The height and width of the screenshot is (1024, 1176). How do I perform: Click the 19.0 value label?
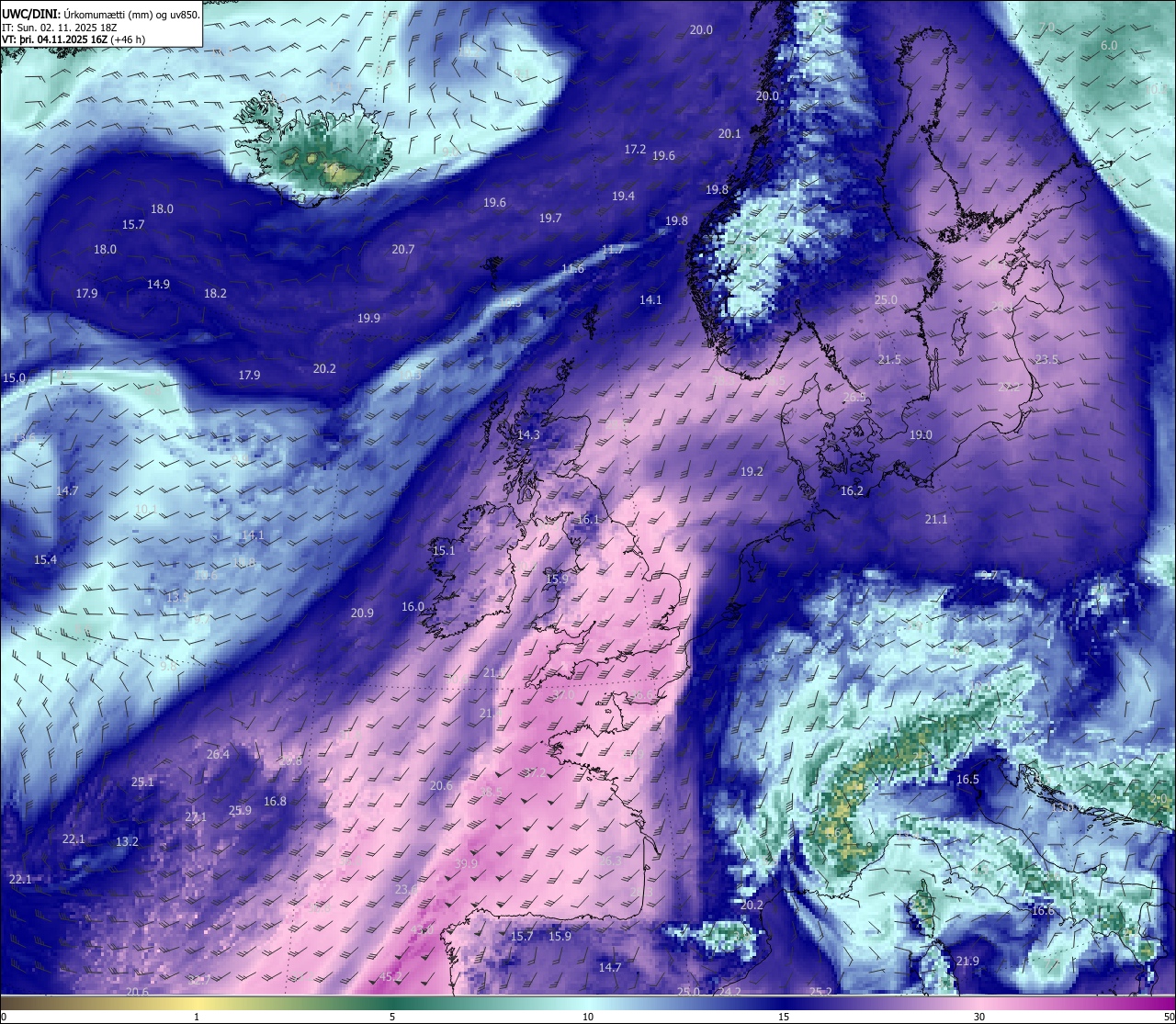coord(921,434)
